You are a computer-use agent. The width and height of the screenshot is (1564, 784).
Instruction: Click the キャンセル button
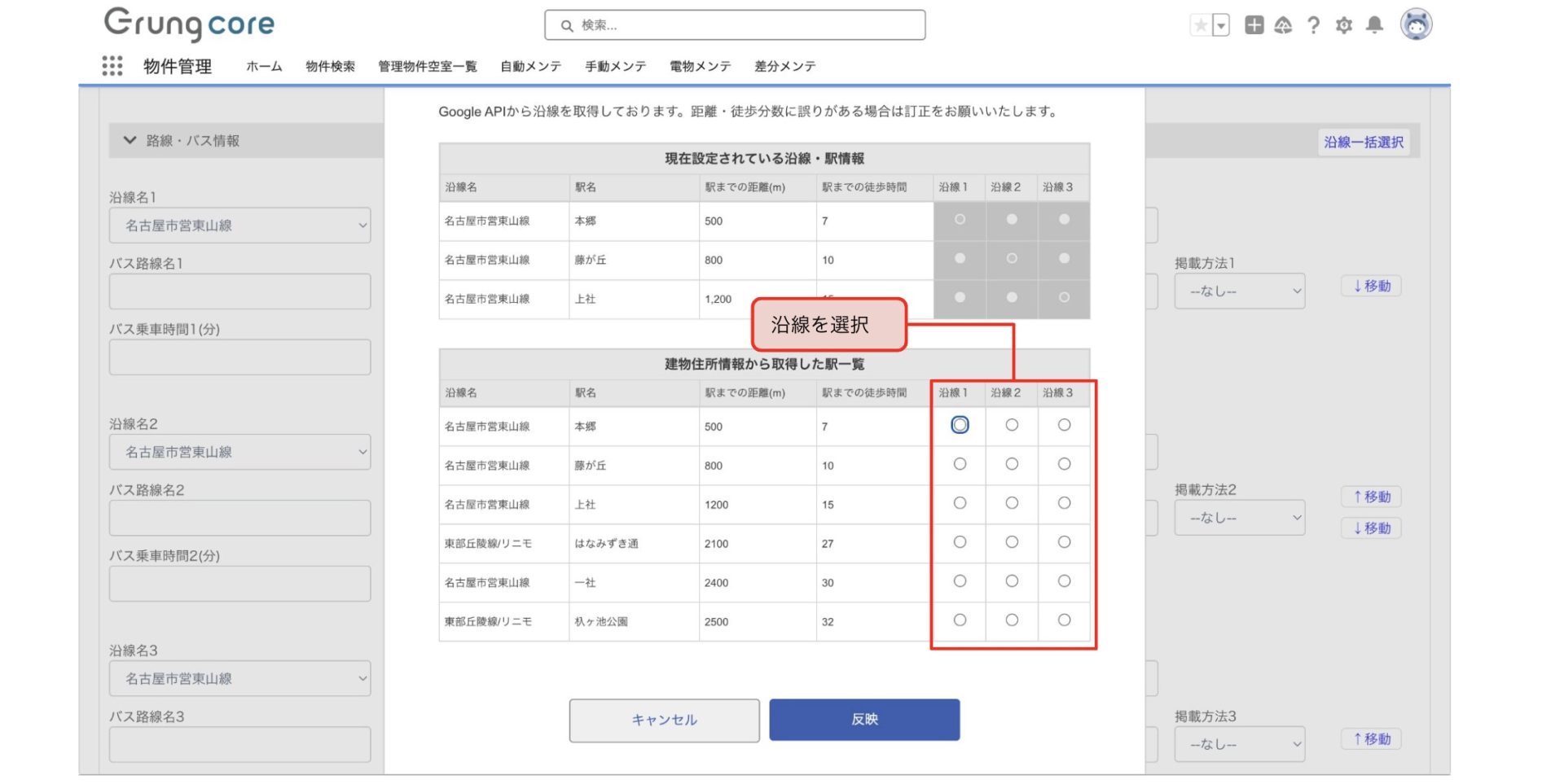[664, 720]
